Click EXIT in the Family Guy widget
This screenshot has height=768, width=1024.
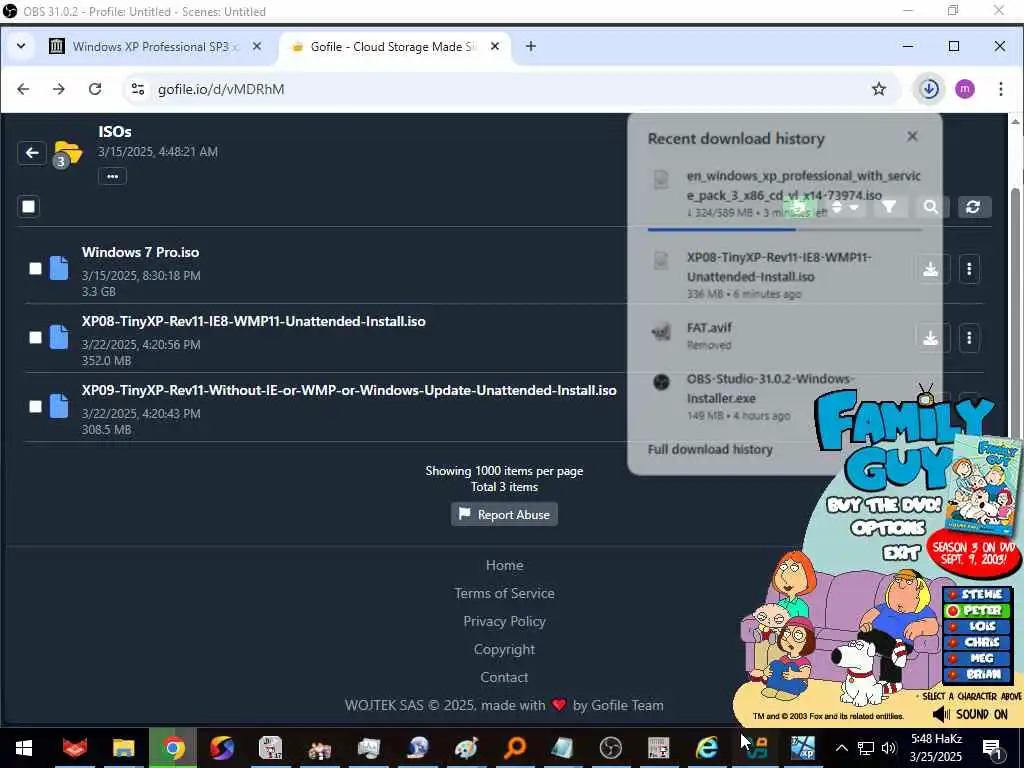coord(901,553)
